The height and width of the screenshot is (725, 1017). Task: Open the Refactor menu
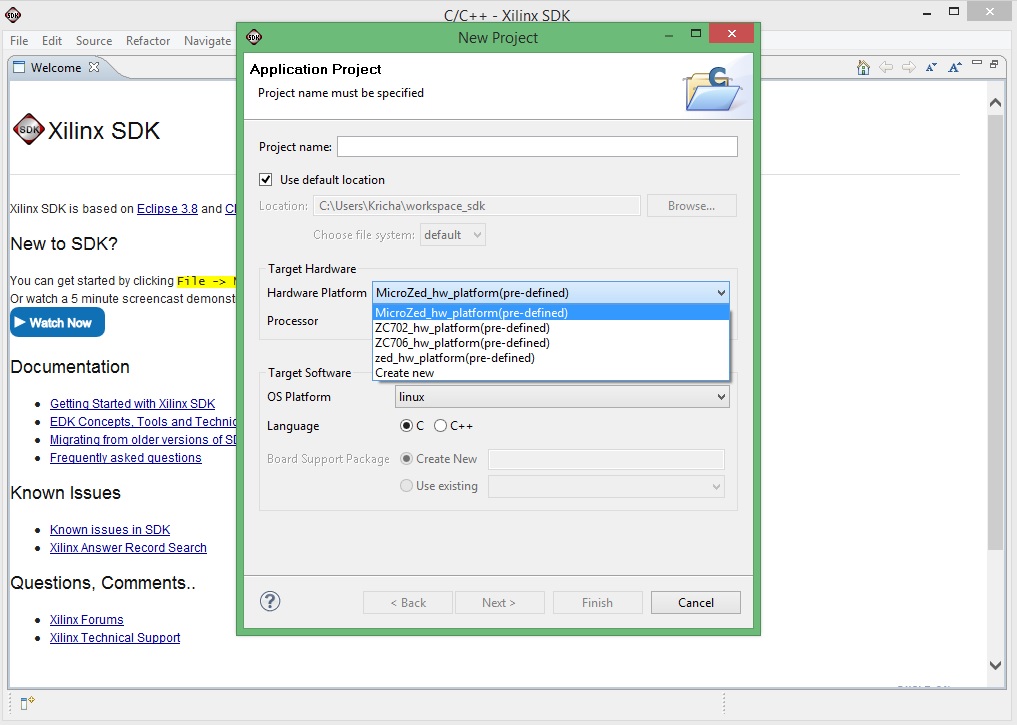pyautogui.click(x=148, y=41)
